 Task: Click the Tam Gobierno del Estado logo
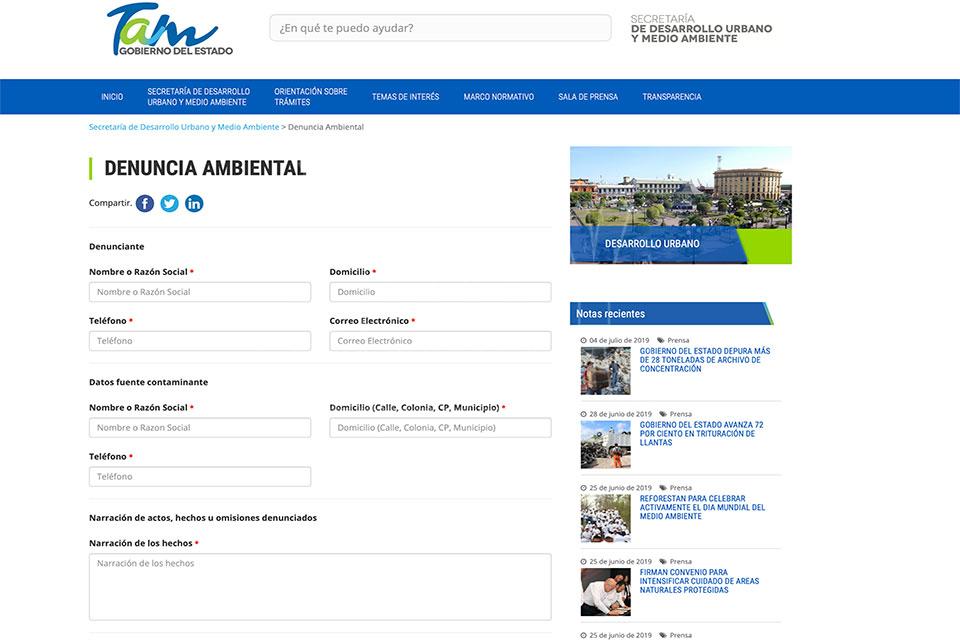[170, 30]
